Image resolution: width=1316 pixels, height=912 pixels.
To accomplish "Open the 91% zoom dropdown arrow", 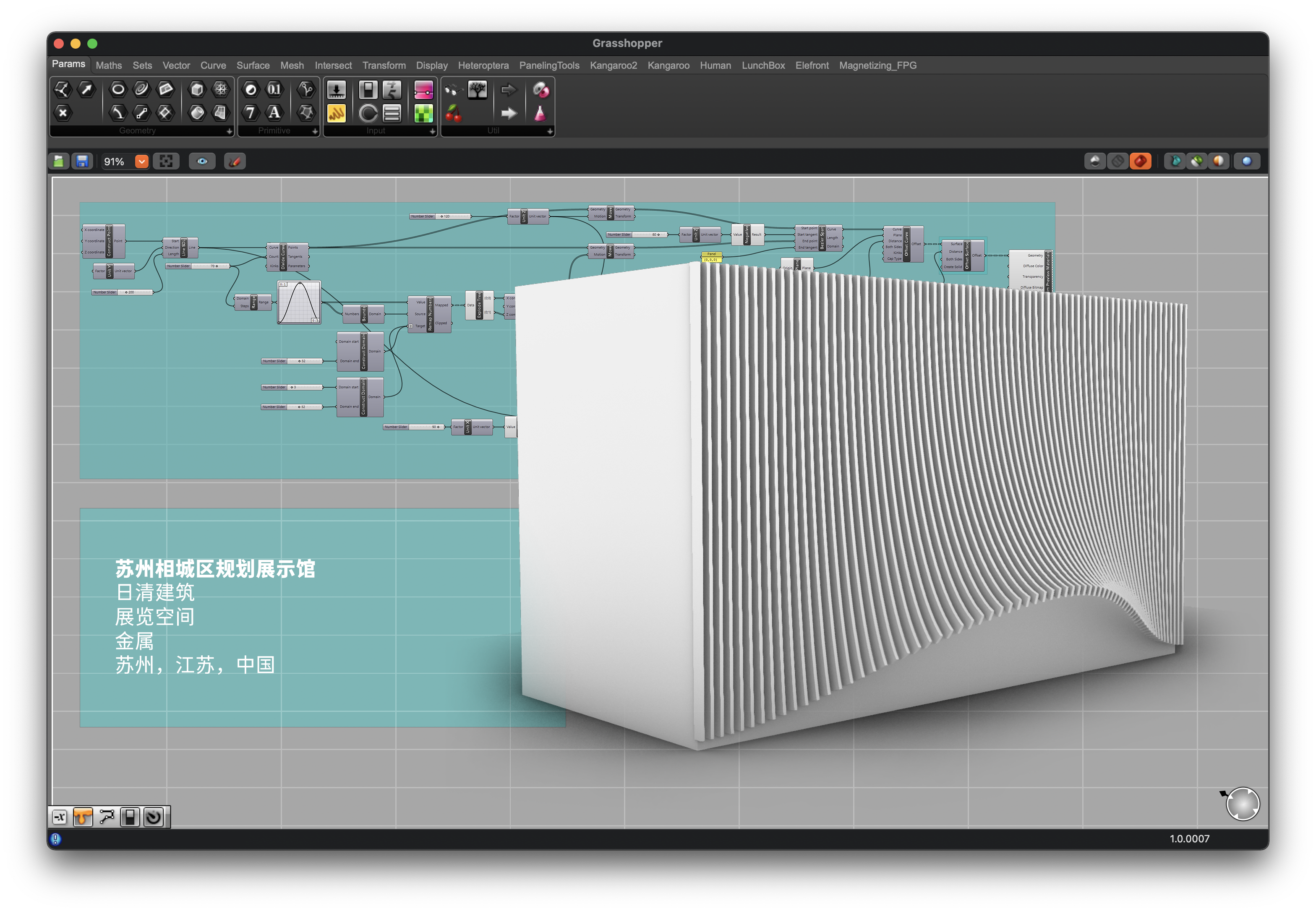I will 142,162.
